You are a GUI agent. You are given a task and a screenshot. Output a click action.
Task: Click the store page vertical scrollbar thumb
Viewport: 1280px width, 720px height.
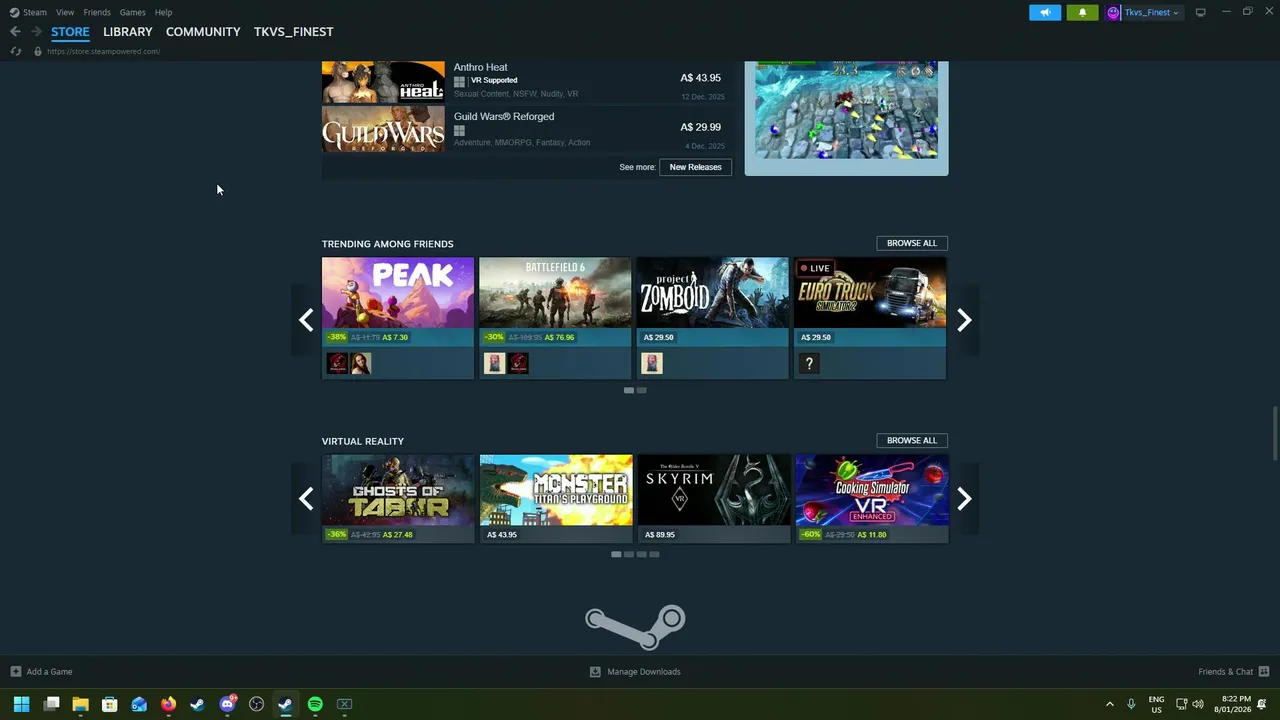(1274, 432)
